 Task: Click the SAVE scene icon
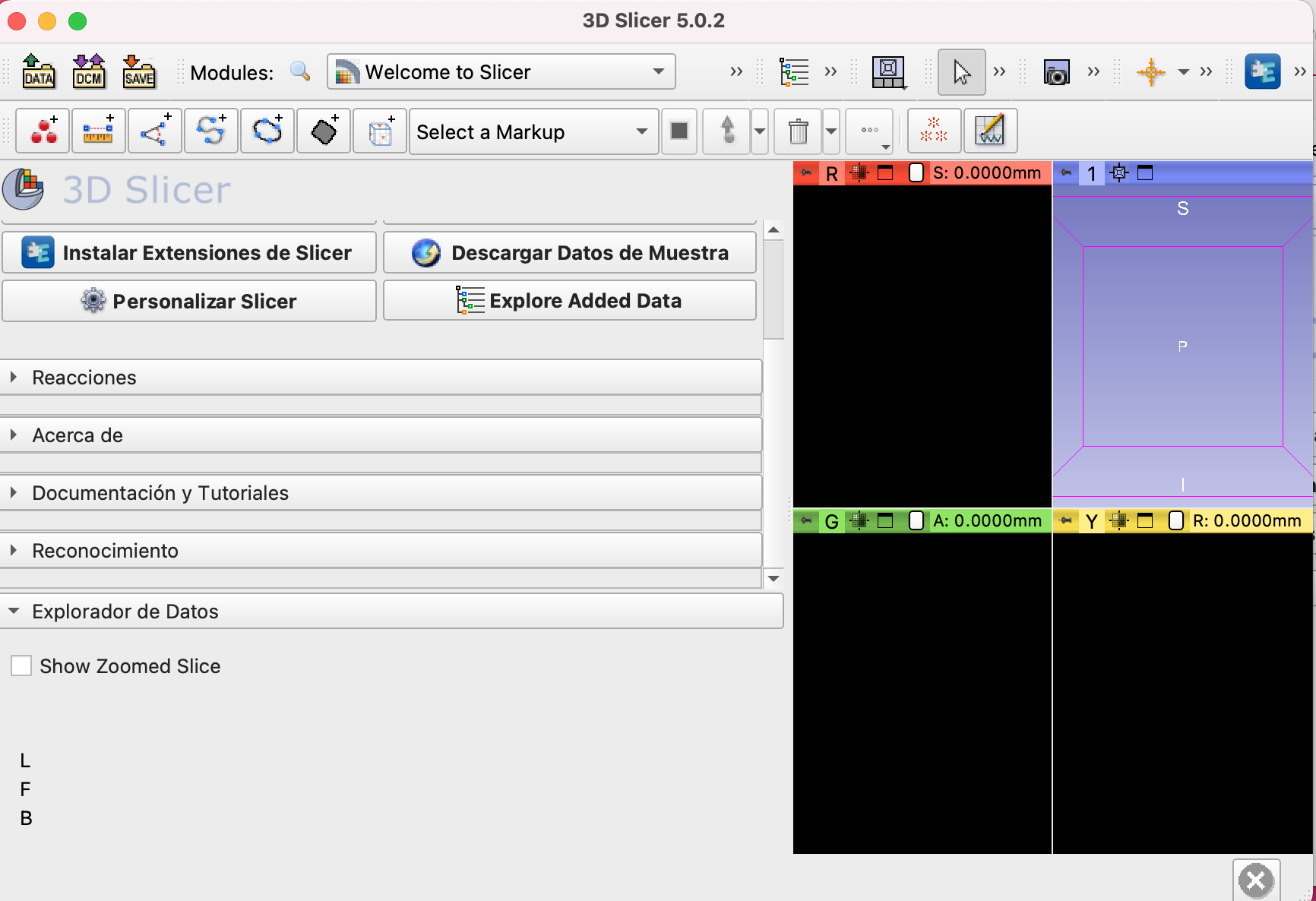139,71
